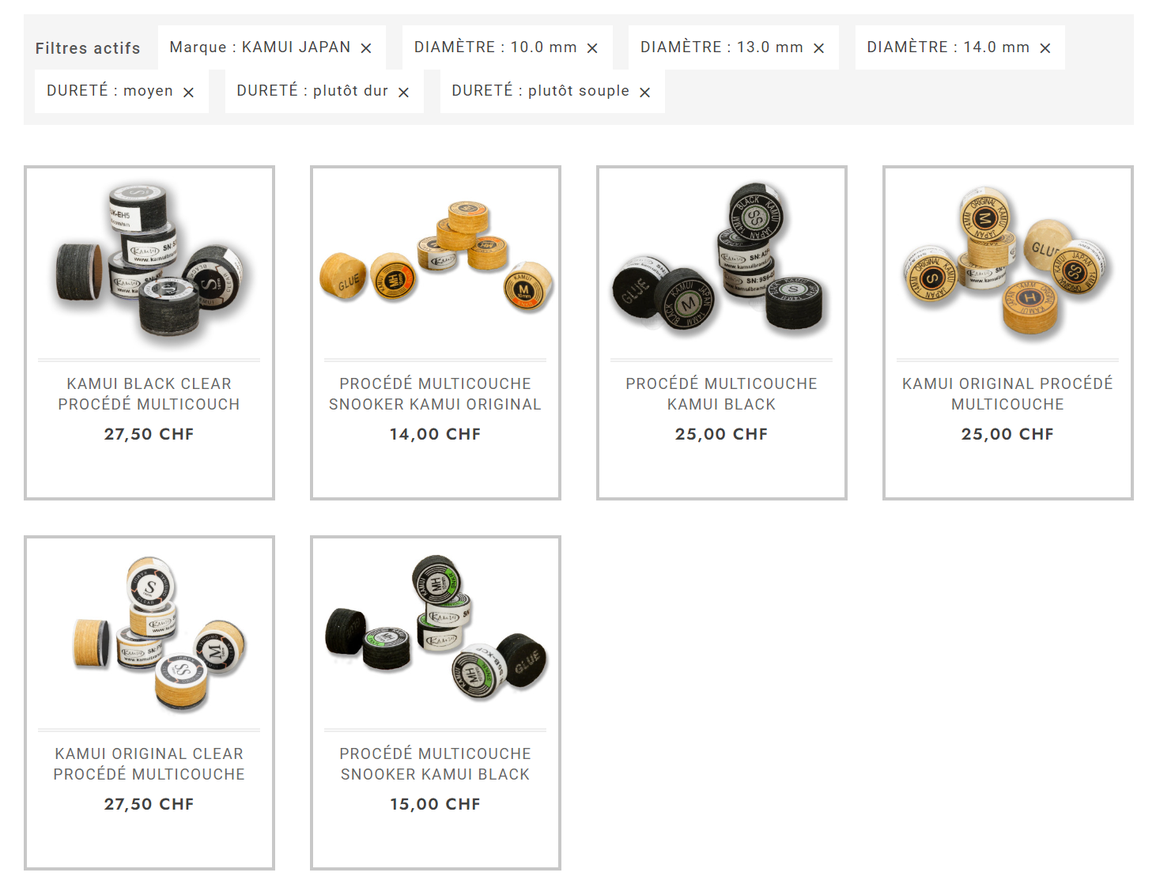Image resolution: width=1156 pixels, height=880 pixels.
Task: Click the 14,00 CHF price
Action: [x=435, y=434]
